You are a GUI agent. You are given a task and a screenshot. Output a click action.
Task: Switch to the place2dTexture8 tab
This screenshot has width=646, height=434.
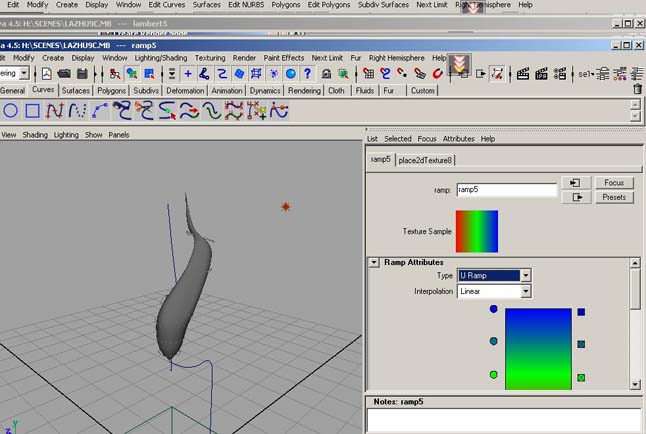tap(425, 160)
